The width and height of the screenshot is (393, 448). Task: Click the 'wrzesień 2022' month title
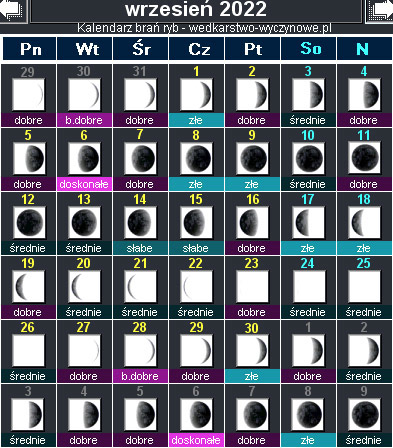(196, 9)
